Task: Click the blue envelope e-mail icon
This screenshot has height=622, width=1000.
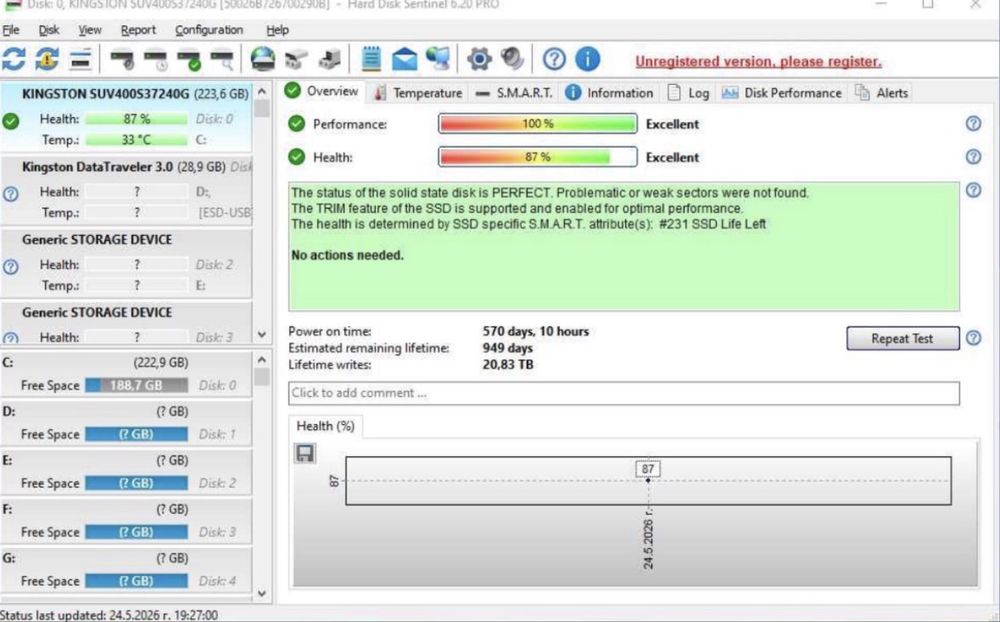Action: tap(404, 59)
